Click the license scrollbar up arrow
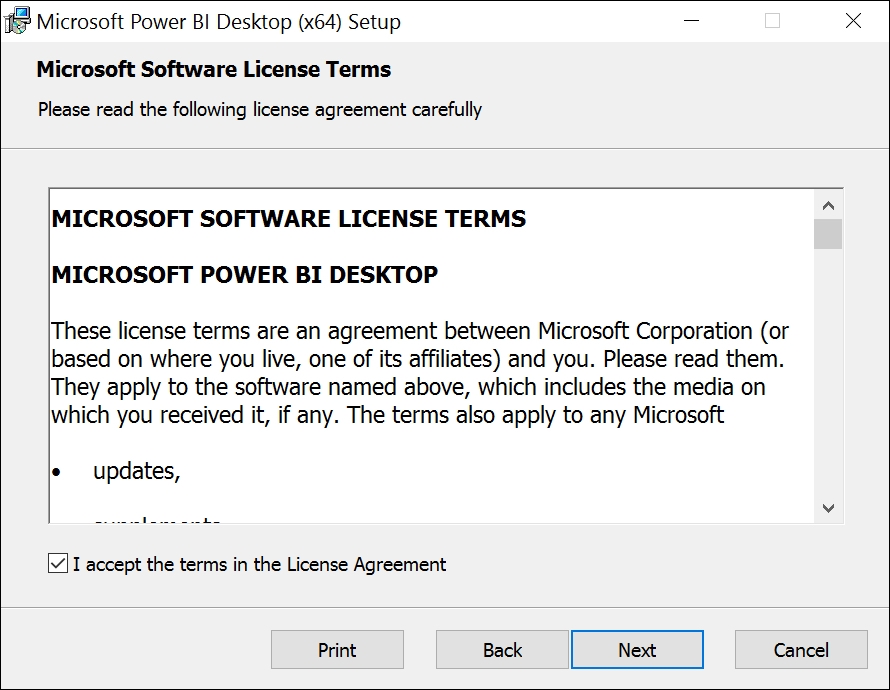 (x=828, y=205)
